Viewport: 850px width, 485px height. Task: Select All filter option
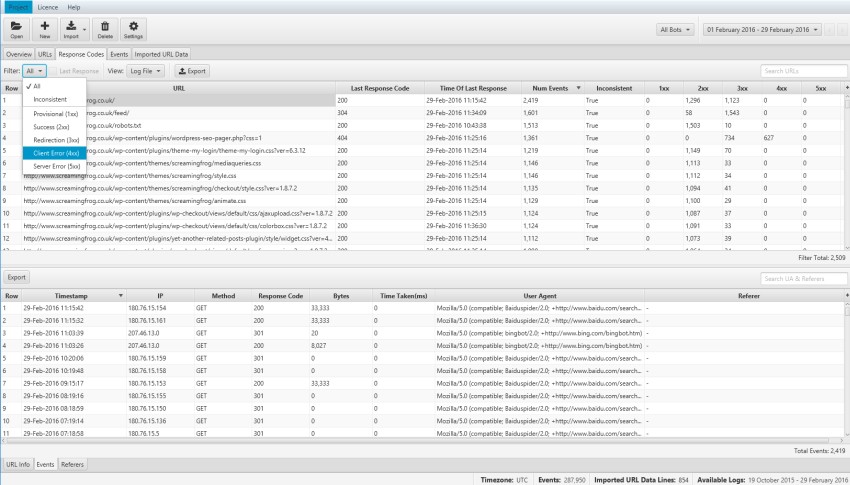[x=54, y=86]
